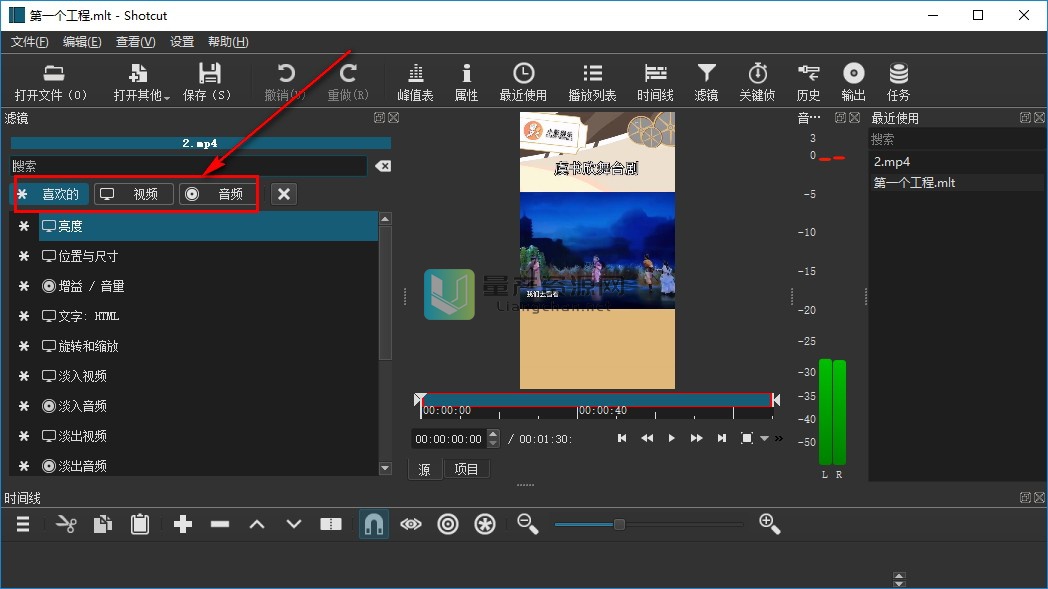Open the player grid options dropdown arrow

pos(764,439)
